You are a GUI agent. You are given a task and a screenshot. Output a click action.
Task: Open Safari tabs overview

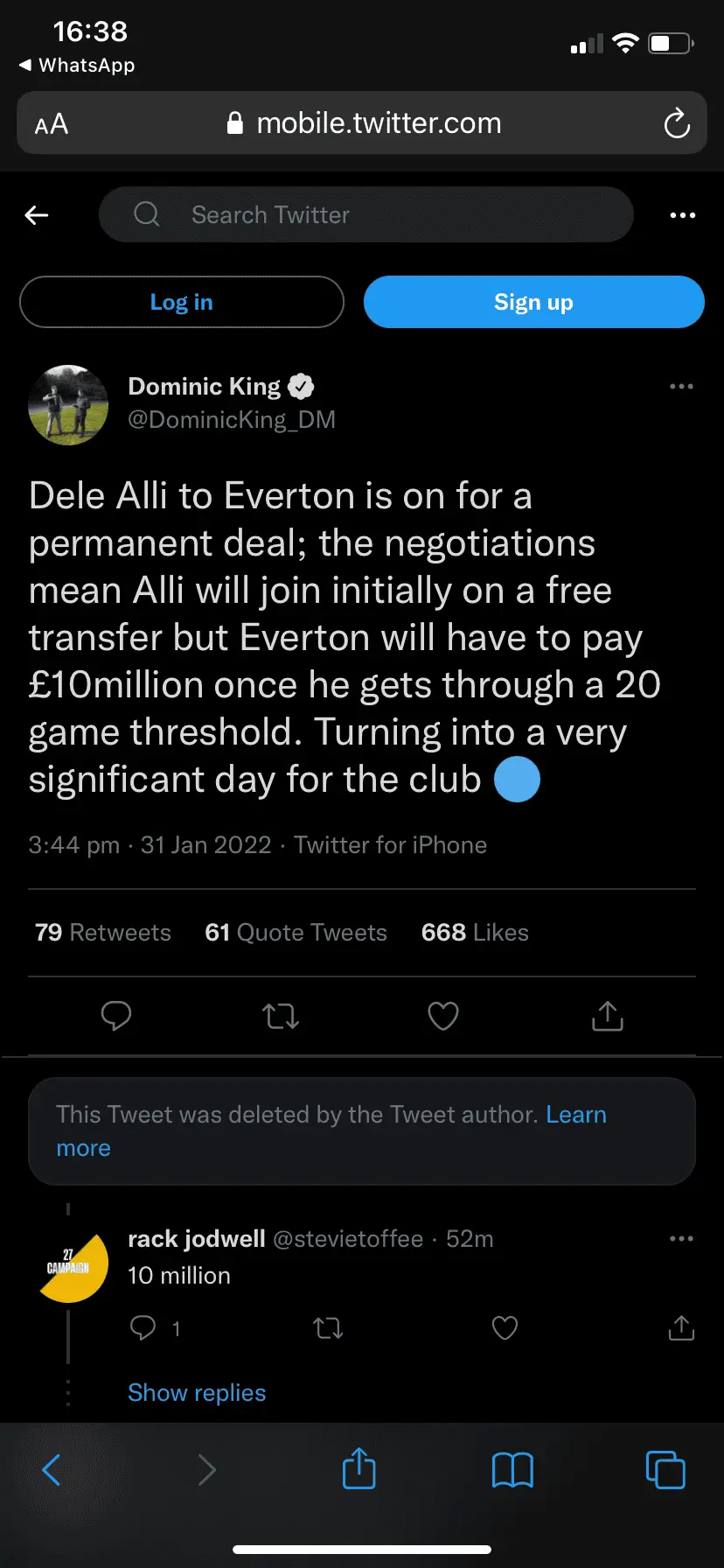pos(665,1470)
